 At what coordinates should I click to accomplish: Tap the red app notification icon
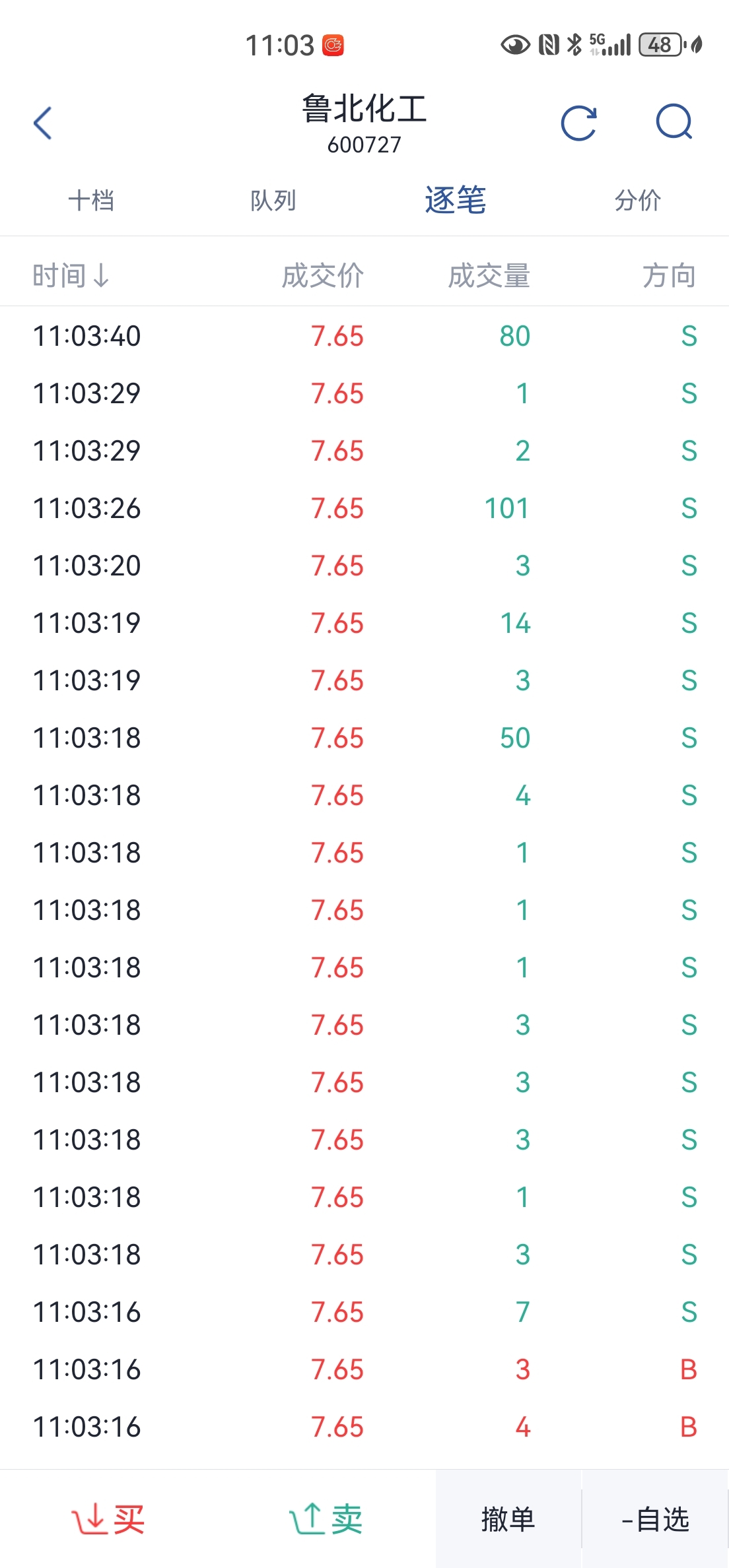pos(333,46)
